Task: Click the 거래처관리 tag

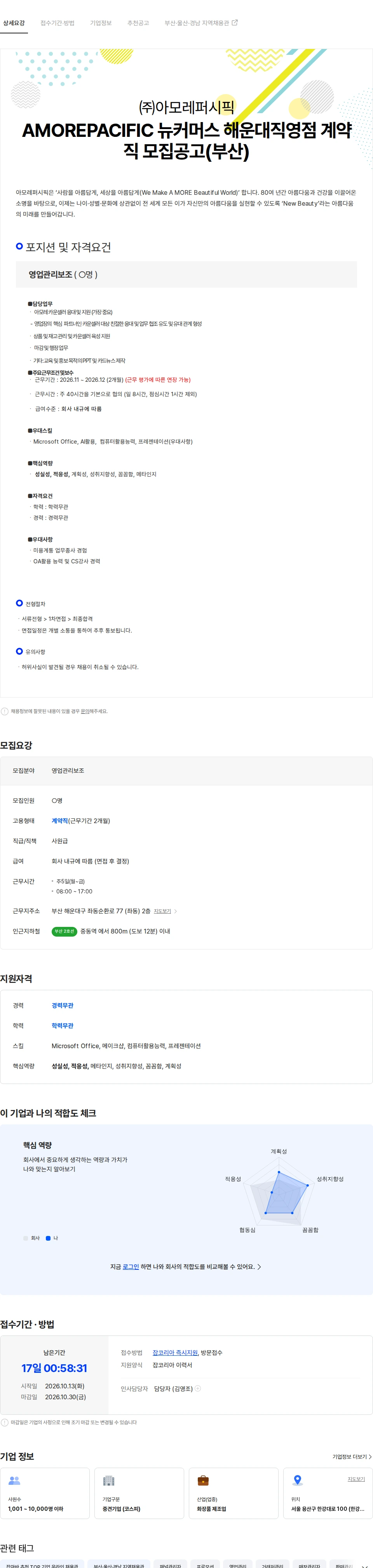Action: pos(272,1564)
